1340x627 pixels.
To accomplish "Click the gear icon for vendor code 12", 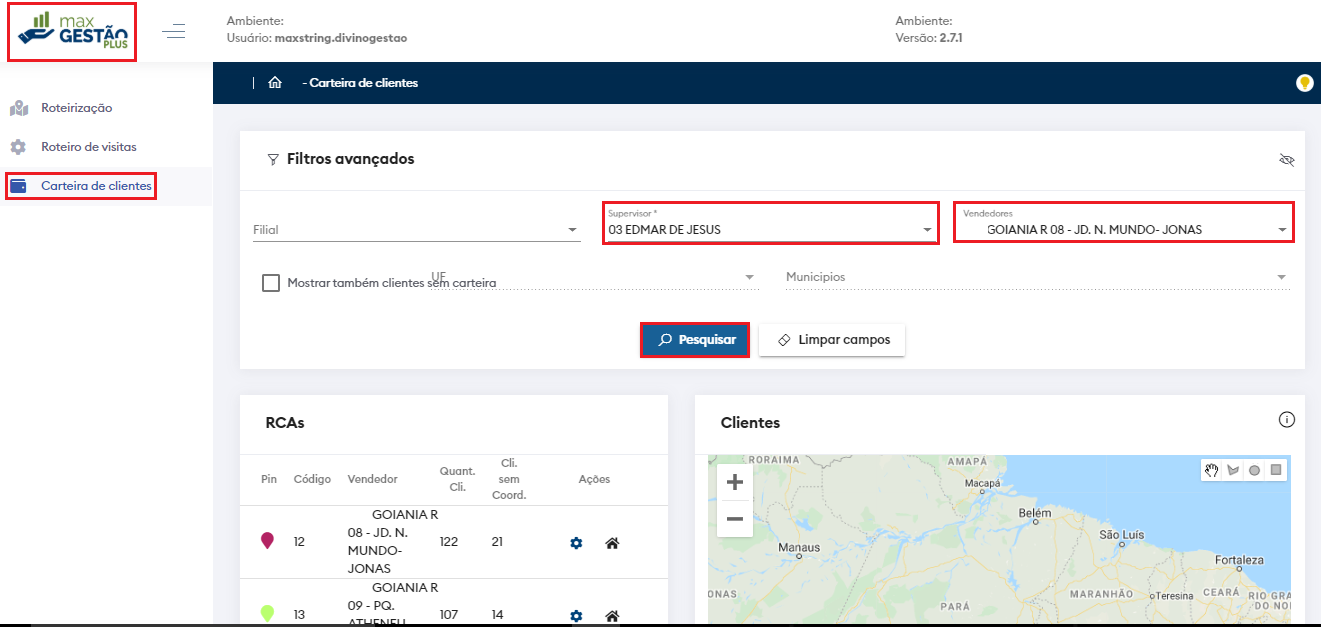I will click(576, 542).
